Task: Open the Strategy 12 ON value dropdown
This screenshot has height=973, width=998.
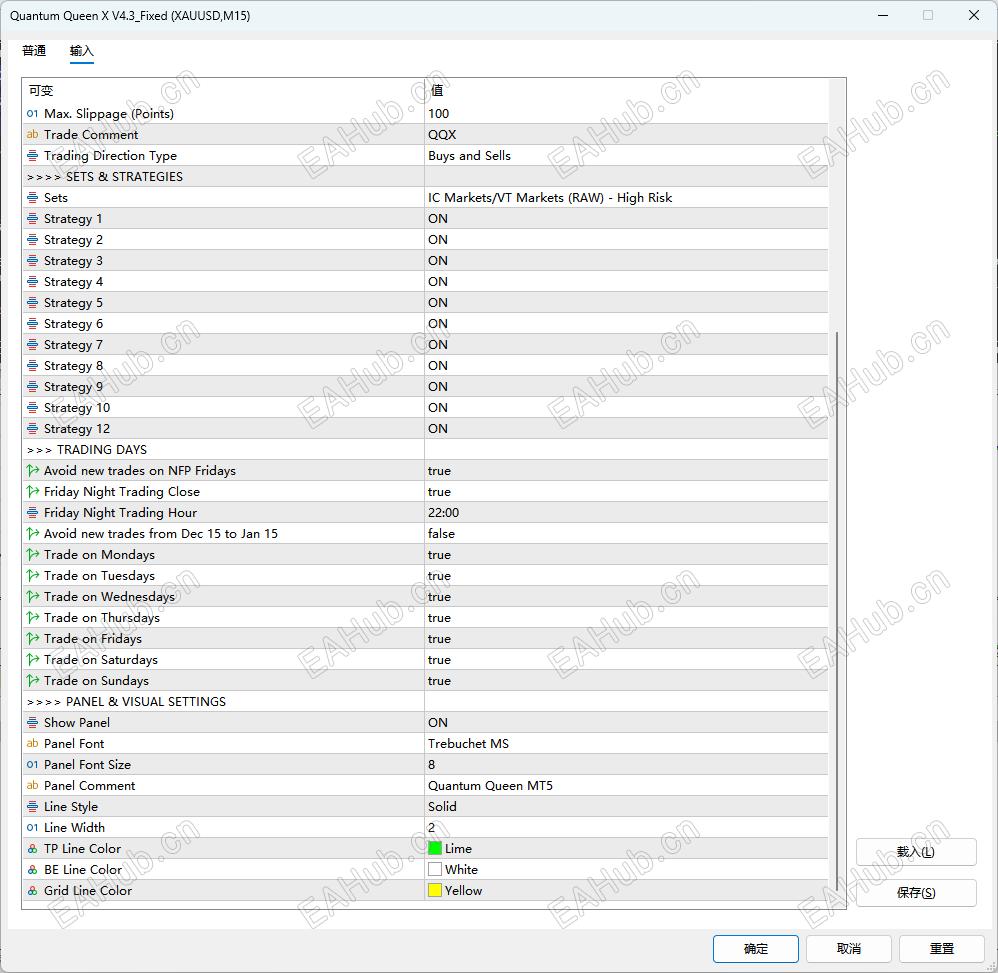Action: (626, 429)
